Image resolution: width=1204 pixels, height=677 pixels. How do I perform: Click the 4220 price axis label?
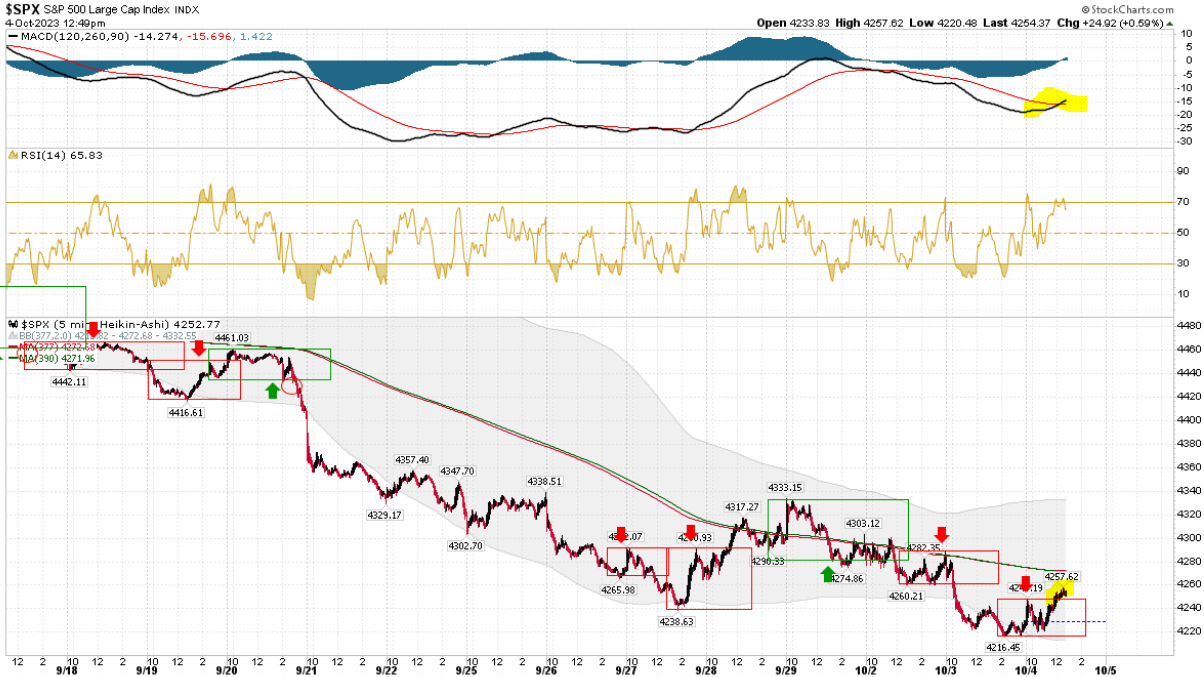(x=1188, y=631)
